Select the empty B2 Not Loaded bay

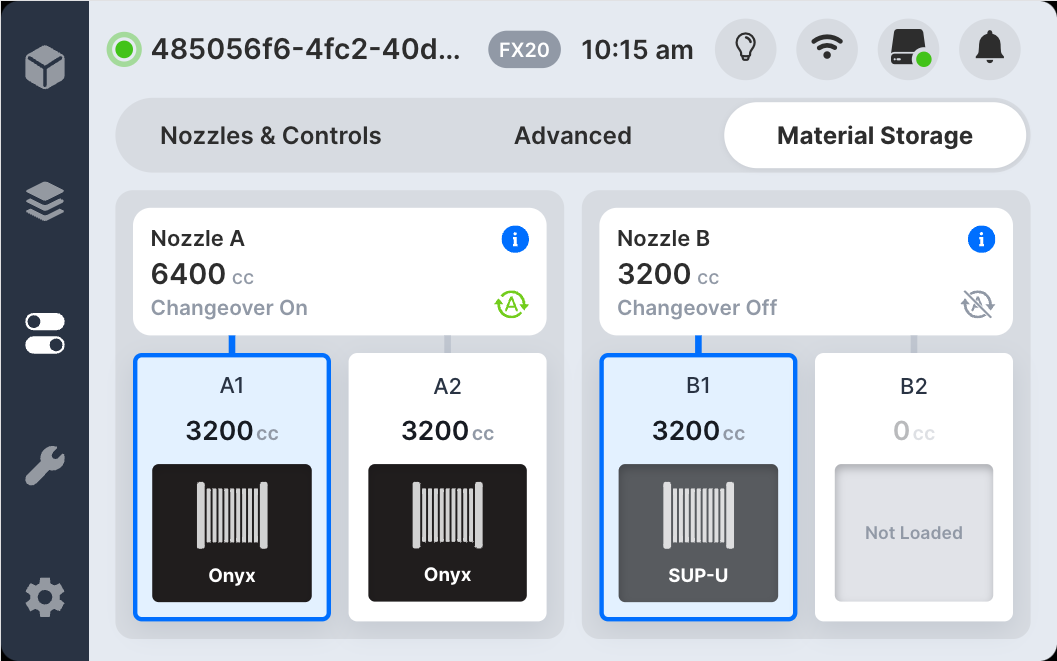(913, 487)
